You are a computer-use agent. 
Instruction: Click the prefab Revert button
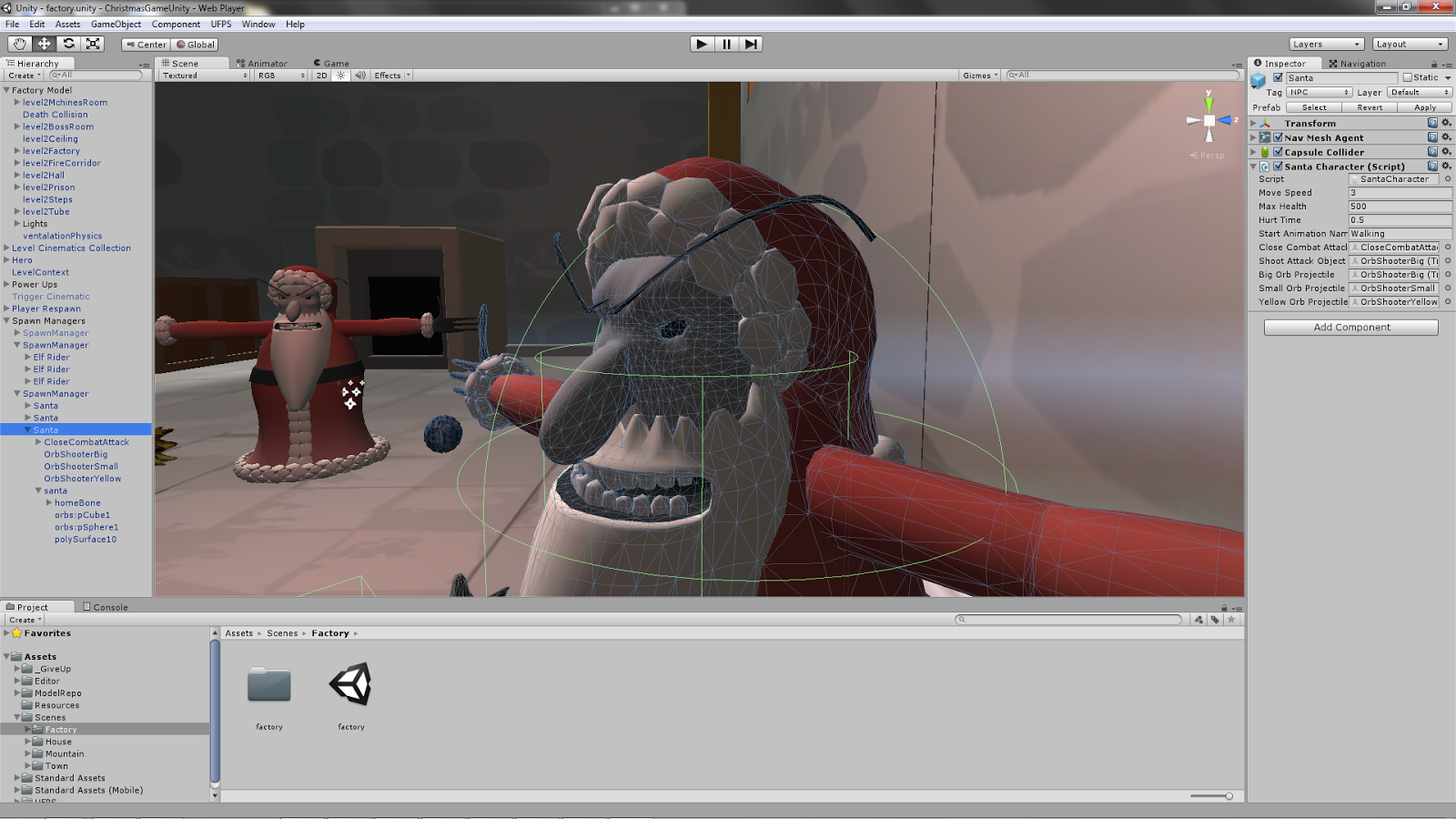pyautogui.click(x=1370, y=107)
